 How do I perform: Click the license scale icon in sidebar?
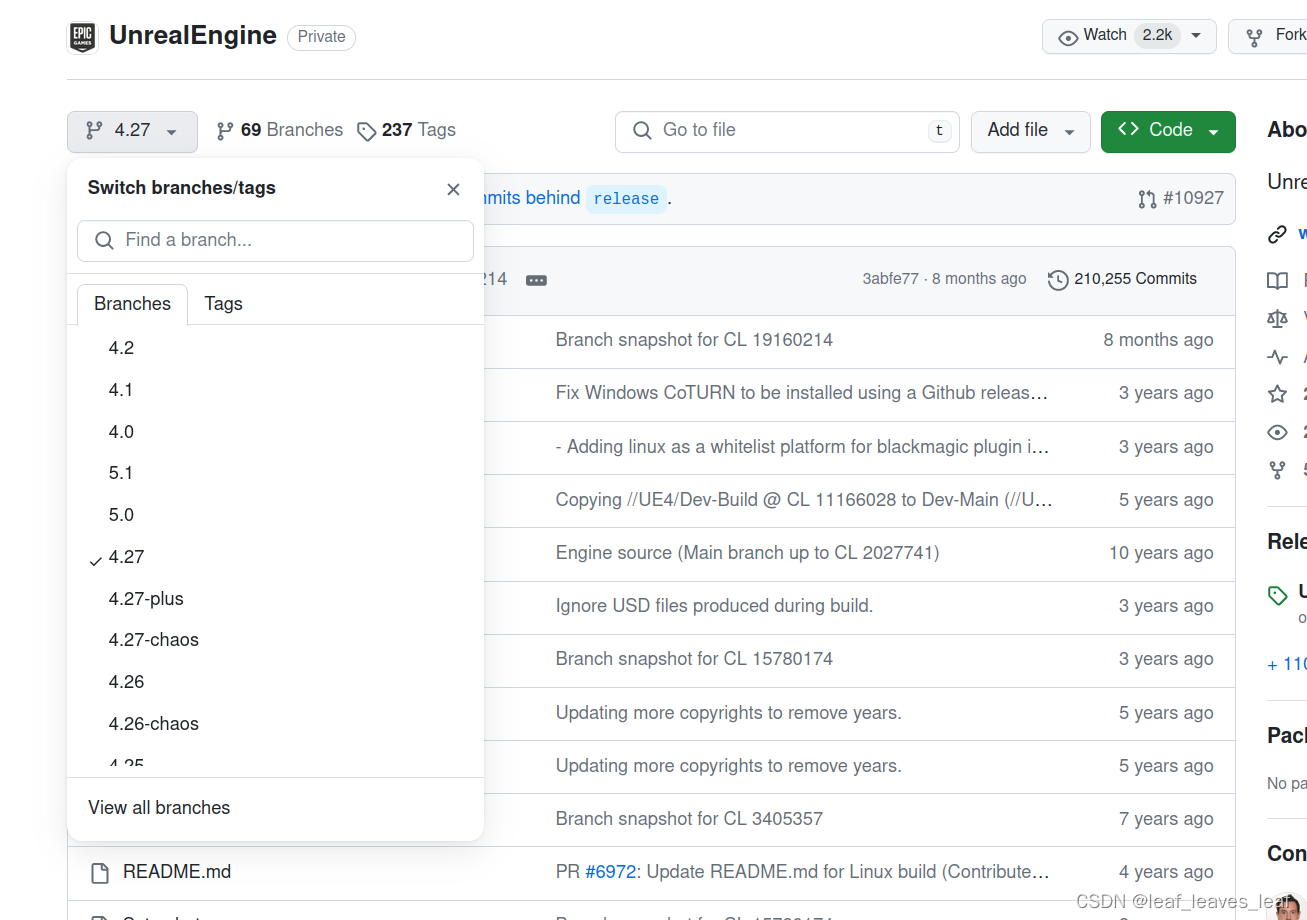click(1277, 319)
